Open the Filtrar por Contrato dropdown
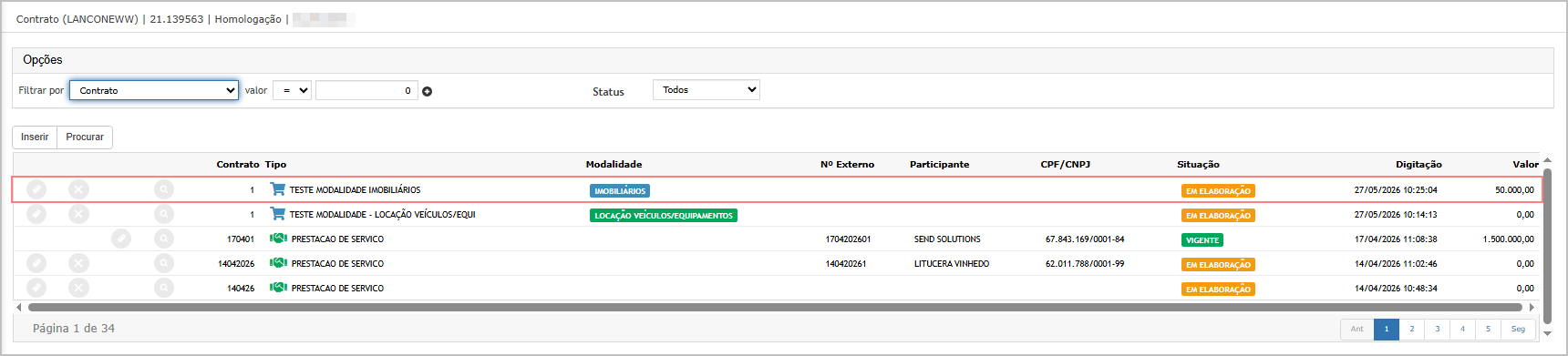Screen dimensions: 1568x356 point(154,90)
